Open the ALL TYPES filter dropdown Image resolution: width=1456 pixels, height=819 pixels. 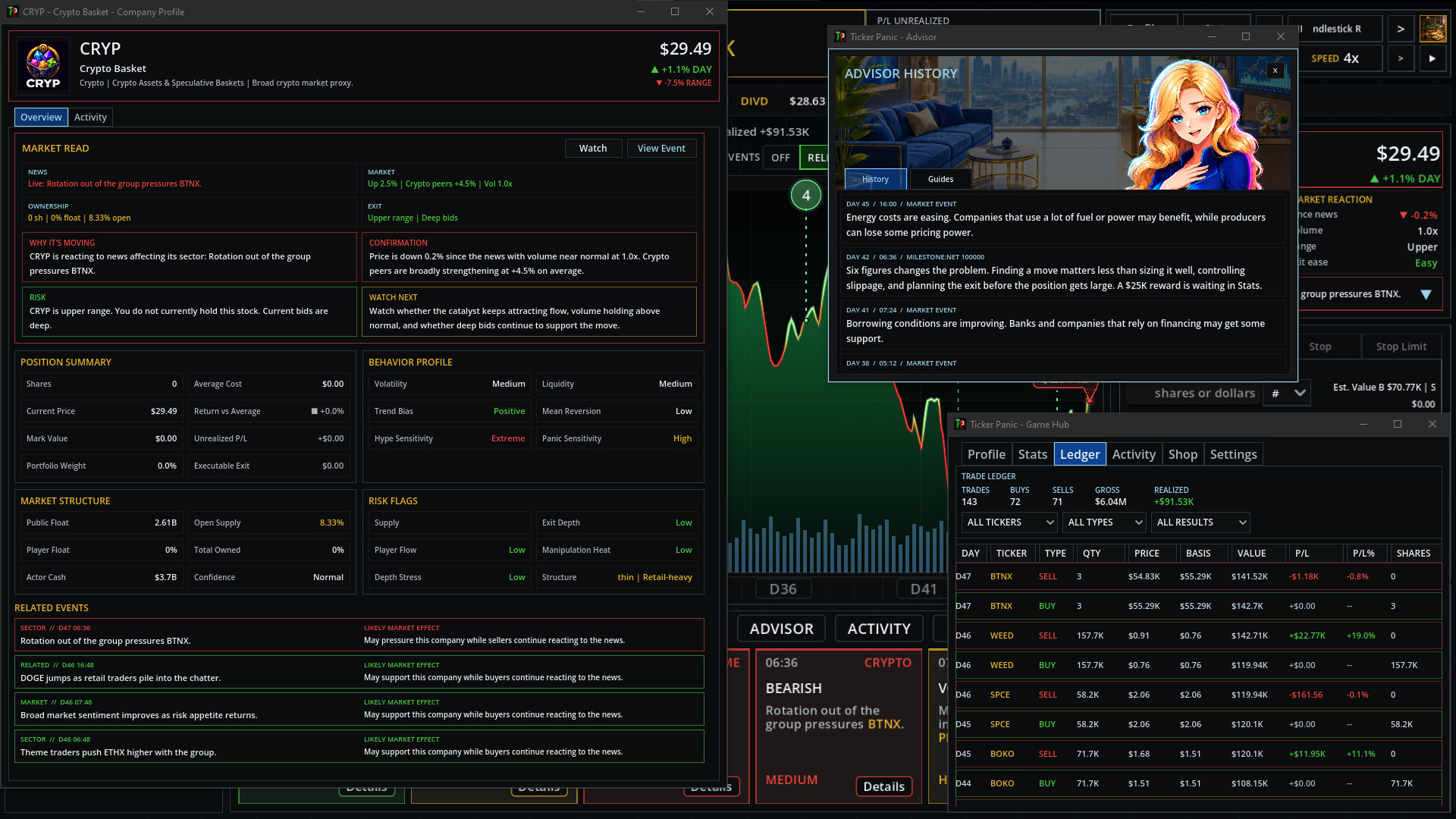click(x=1104, y=522)
